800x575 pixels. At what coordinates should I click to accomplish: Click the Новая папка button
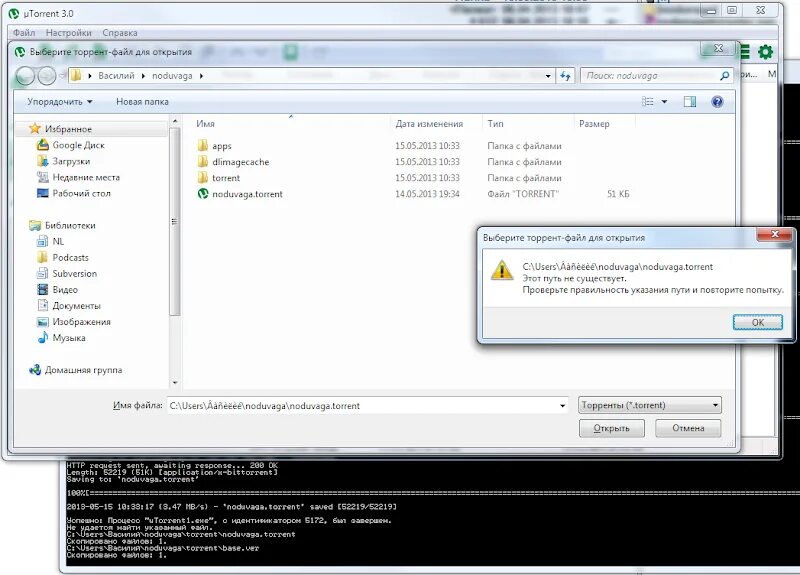click(x=142, y=102)
